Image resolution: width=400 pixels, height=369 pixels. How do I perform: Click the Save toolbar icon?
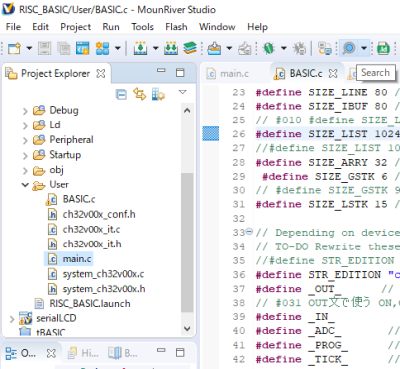coord(44,49)
